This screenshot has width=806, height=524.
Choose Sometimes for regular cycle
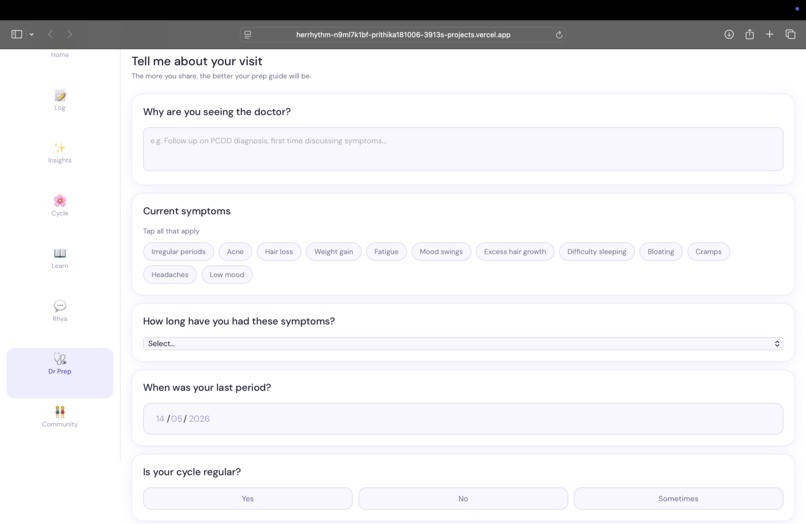(x=679, y=499)
